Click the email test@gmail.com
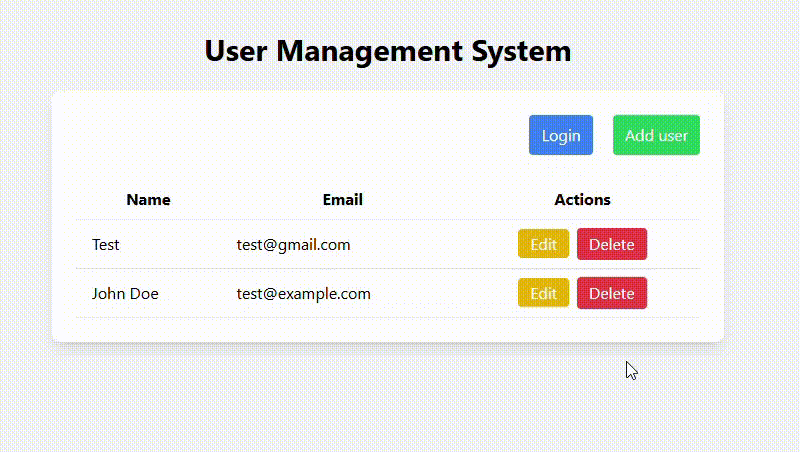This screenshot has height=452, width=800. pos(293,245)
